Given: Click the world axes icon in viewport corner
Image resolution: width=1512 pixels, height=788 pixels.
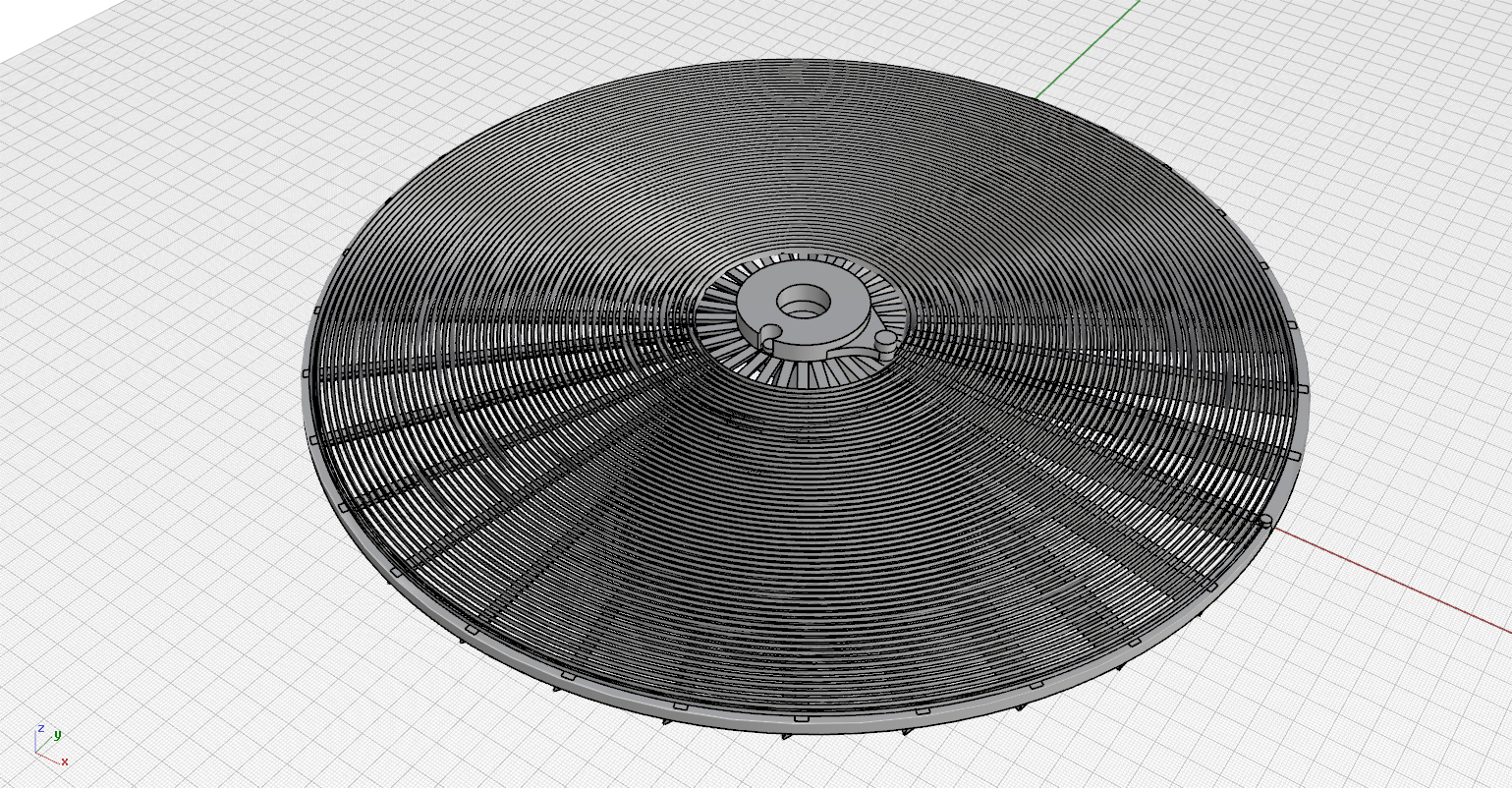Looking at the screenshot, I should point(51,745).
